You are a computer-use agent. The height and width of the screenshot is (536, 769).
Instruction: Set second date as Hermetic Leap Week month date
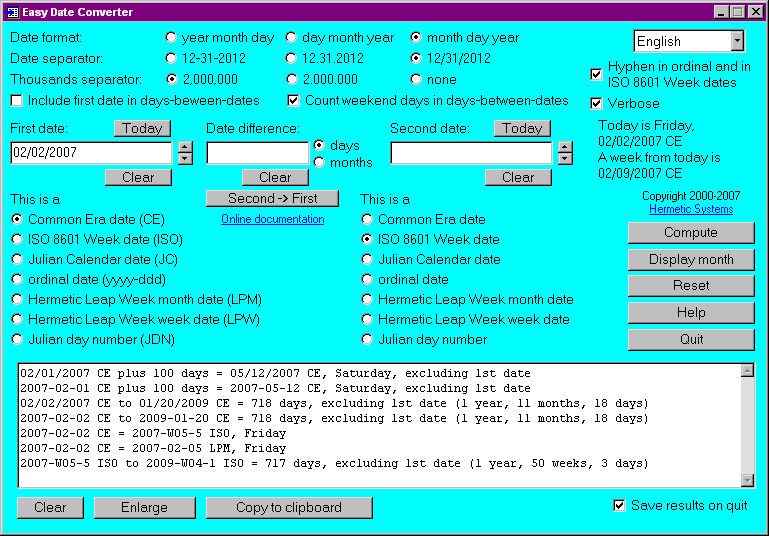367,299
